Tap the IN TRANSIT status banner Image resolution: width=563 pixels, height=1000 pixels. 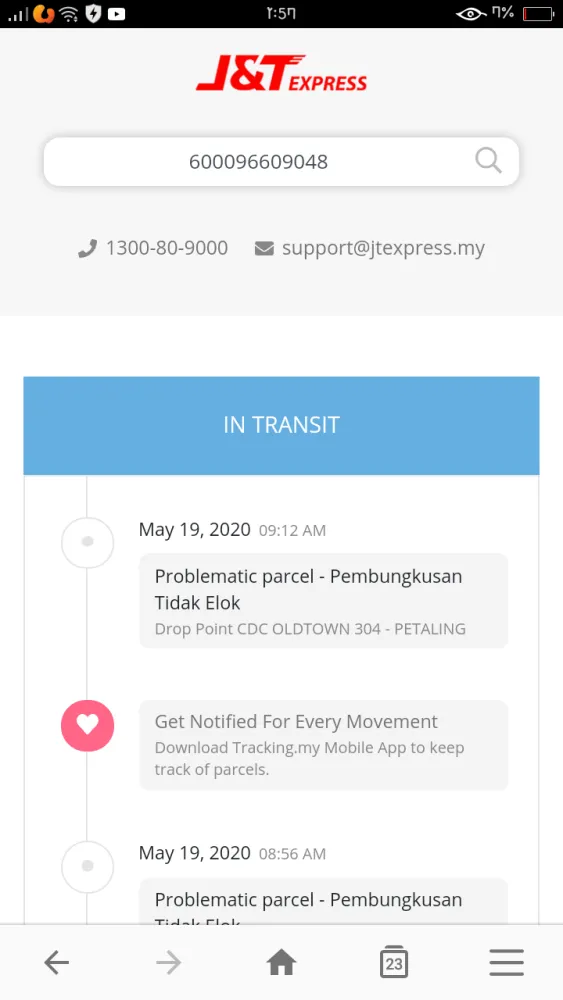point(281,425)
